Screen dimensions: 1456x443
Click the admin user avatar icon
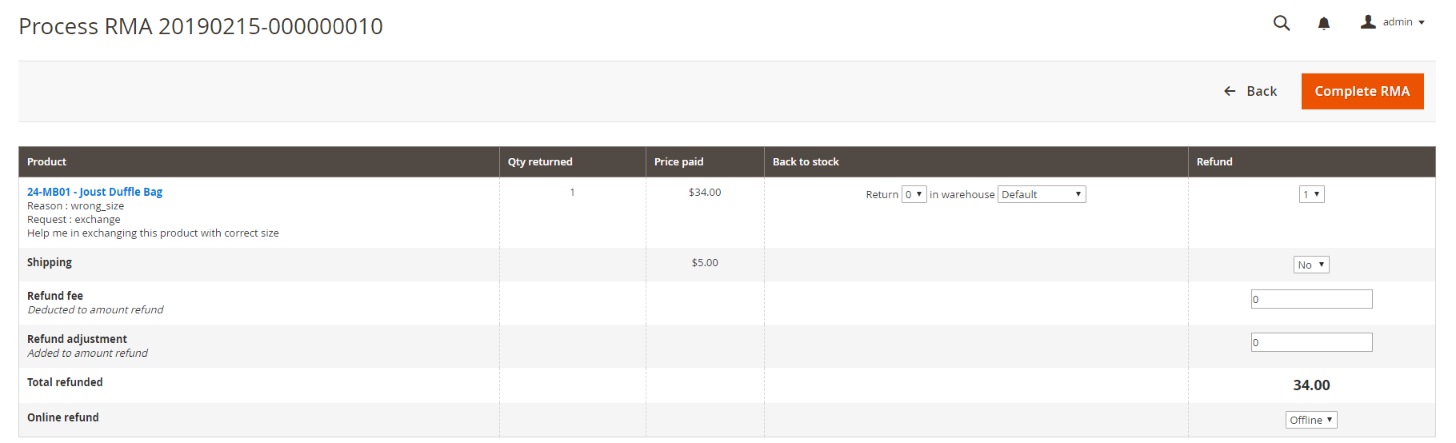(1368, 22)
